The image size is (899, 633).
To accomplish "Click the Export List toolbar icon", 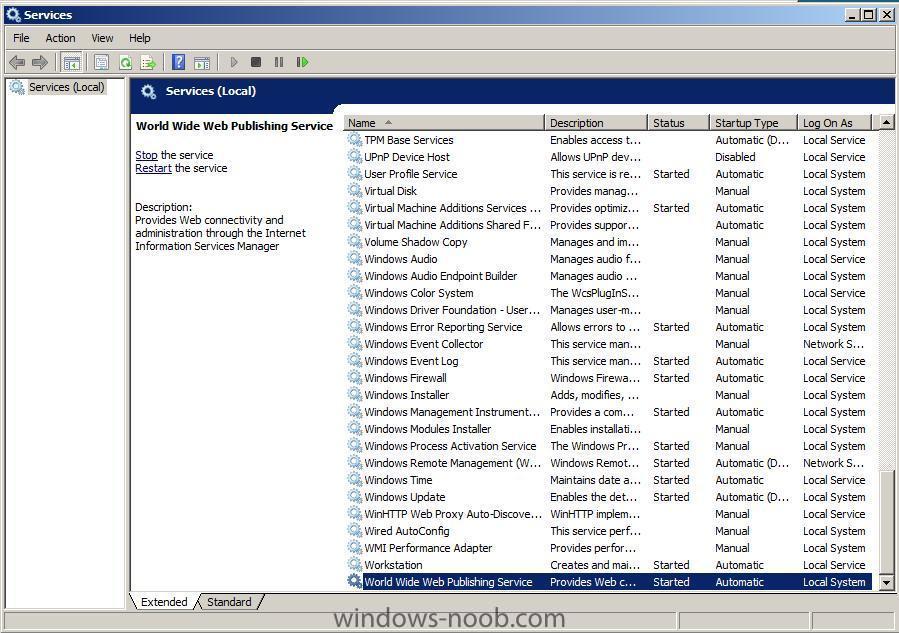I will coord(148,62).
